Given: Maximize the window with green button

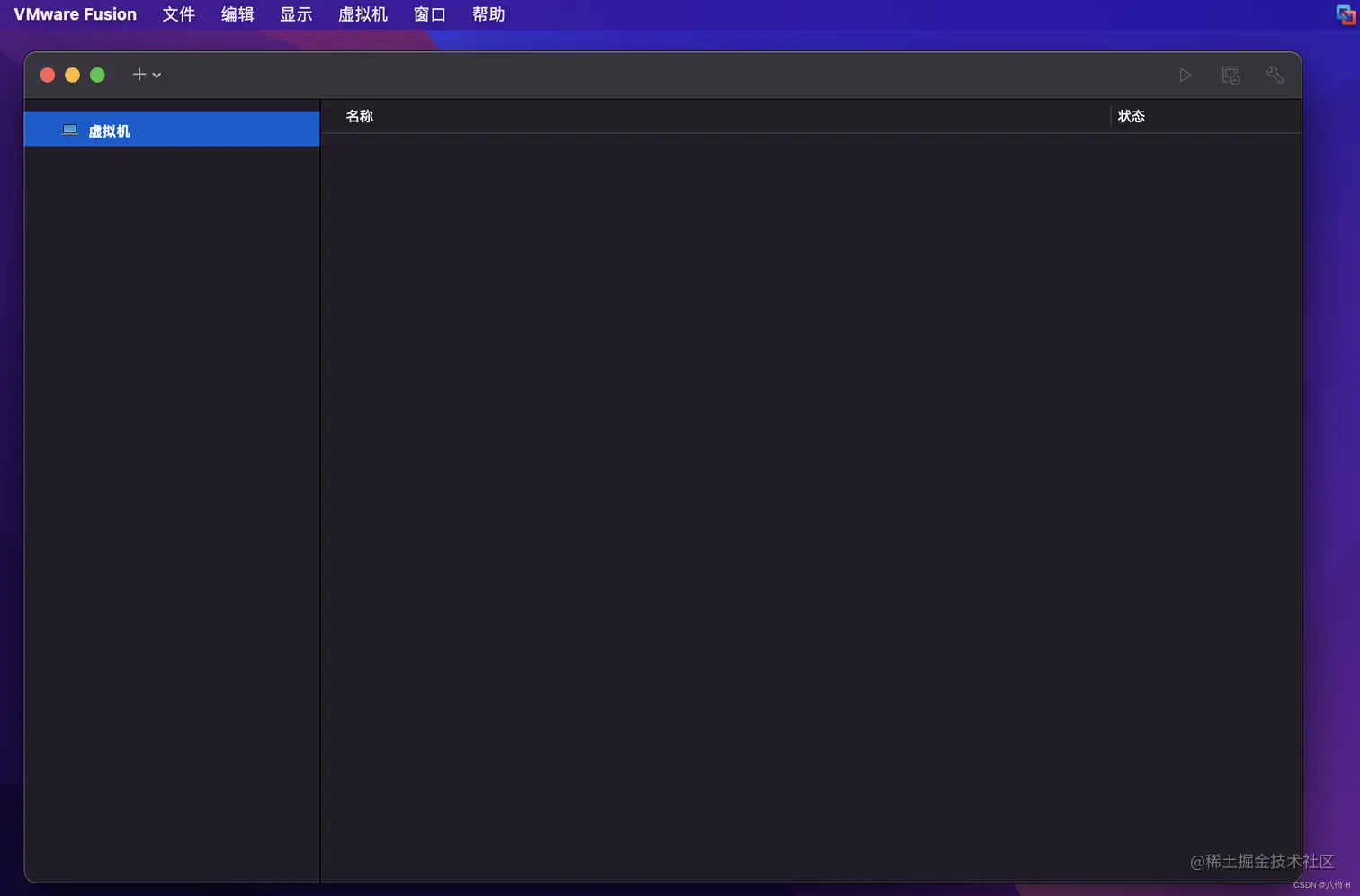Looking at the screenshot, I should tap(98, 76).
